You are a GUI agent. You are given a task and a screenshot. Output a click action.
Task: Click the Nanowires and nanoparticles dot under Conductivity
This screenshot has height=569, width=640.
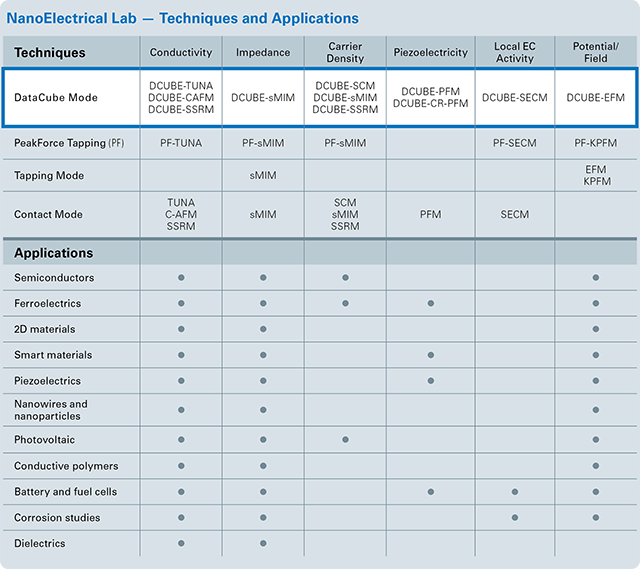[181, 410]
